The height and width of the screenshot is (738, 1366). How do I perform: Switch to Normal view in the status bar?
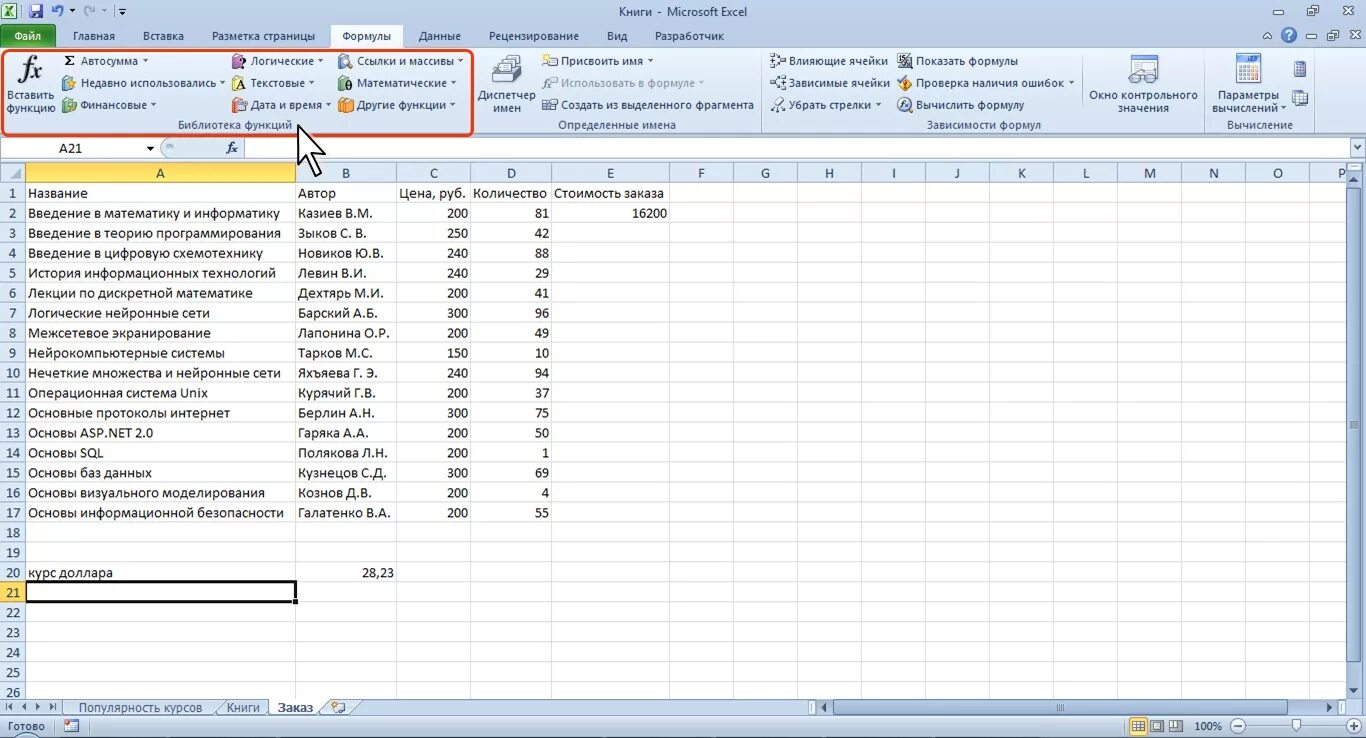[1138, 726]
